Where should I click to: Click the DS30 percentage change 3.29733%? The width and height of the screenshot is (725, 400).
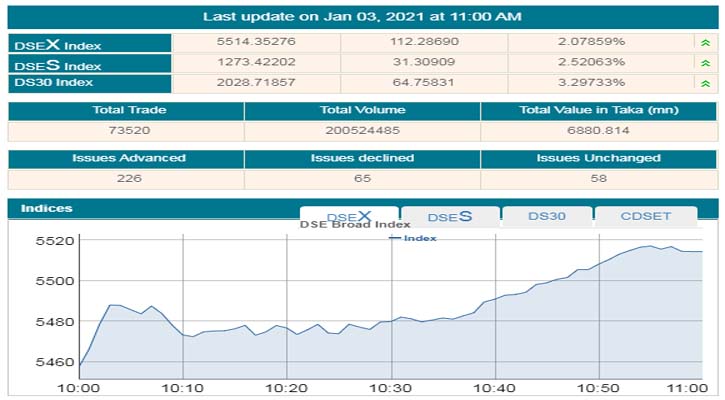click(598, 84)
